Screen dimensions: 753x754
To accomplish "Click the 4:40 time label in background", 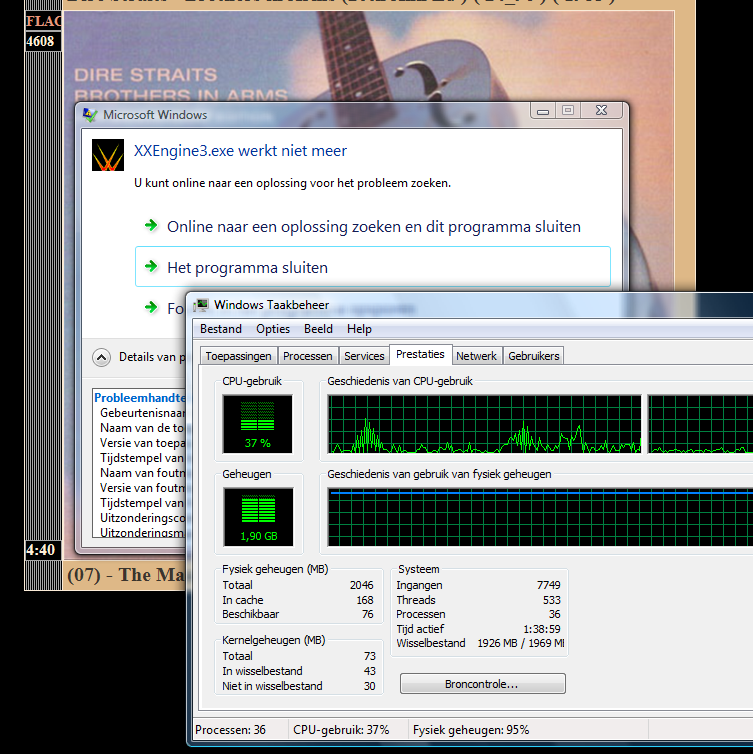I will pyautogui.click(x=41, y=550).
